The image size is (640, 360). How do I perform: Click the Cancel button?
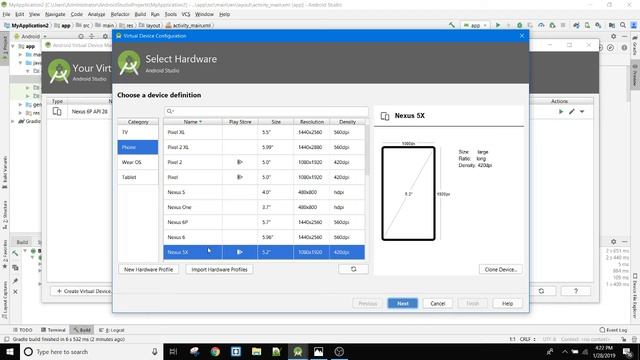click(x=438, y=303)
